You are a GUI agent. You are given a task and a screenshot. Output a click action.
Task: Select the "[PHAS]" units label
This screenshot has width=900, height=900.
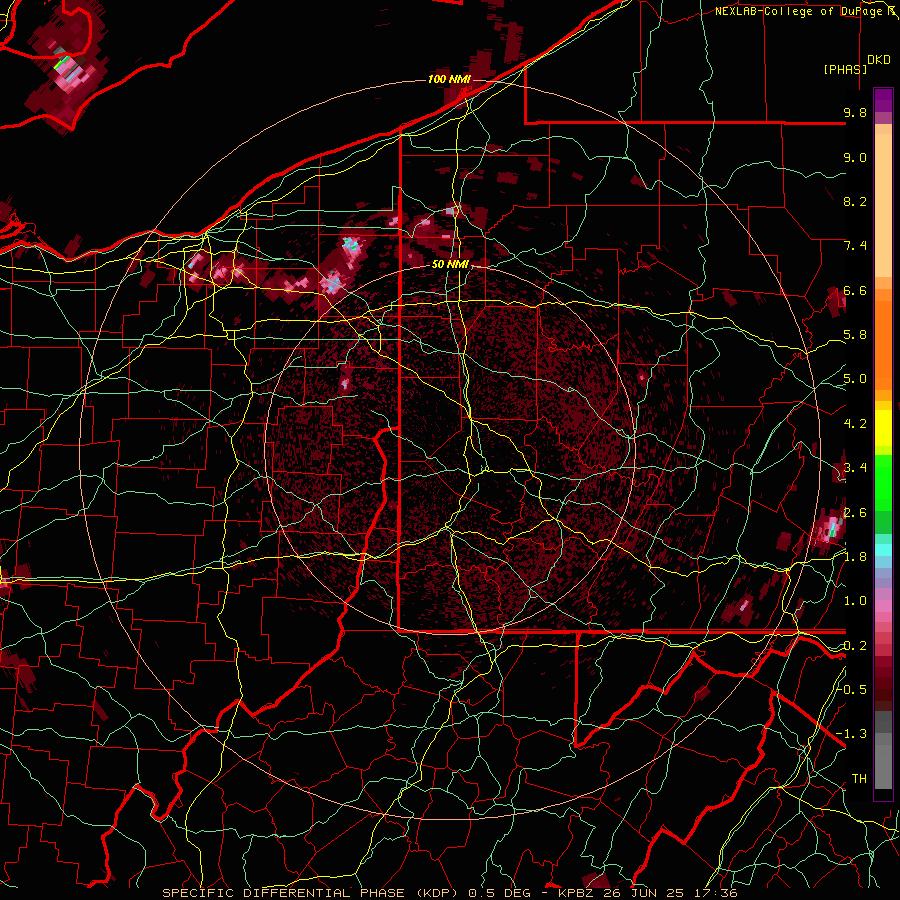[x=845, y=69]
